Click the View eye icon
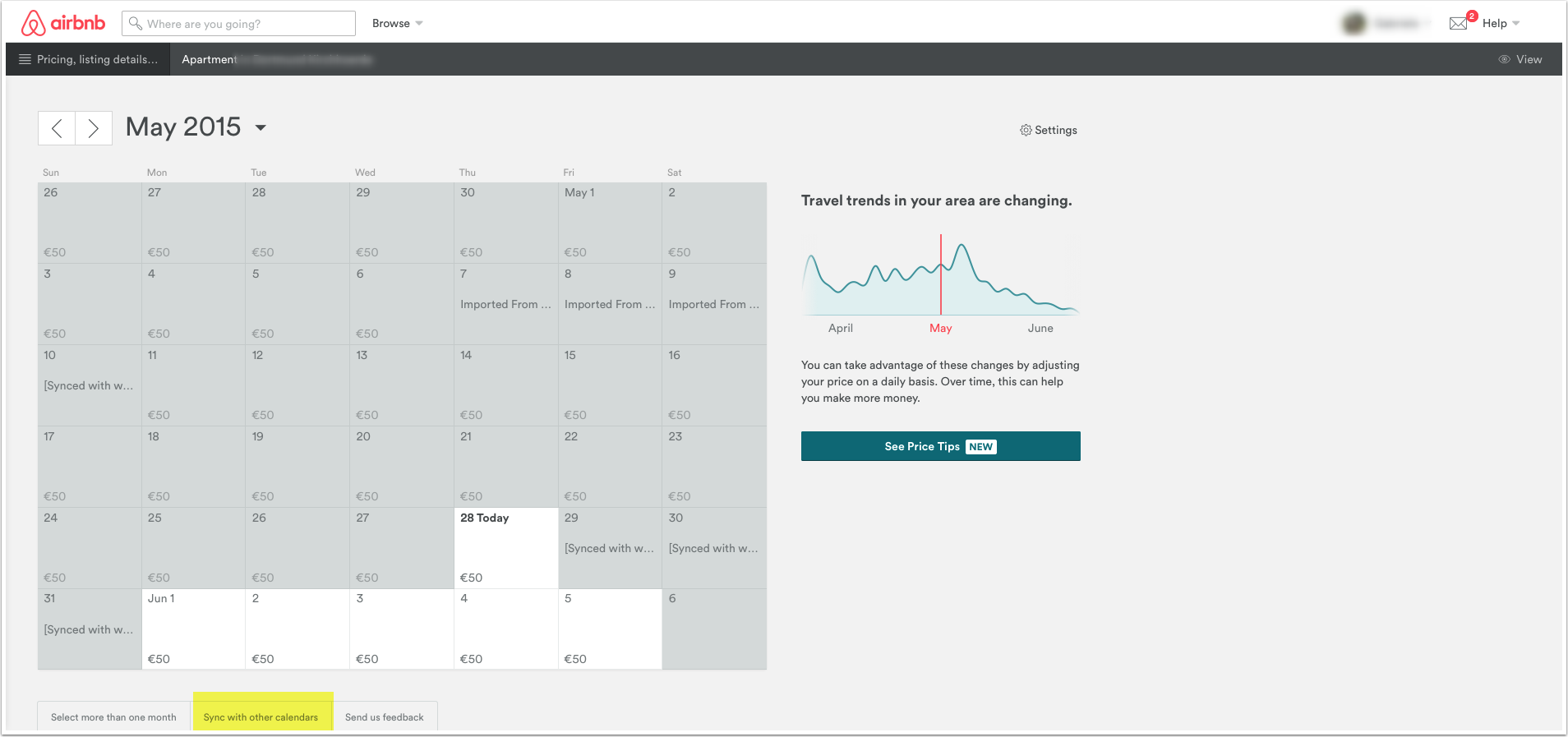Screen dimensions: 1568x737 1505,59
